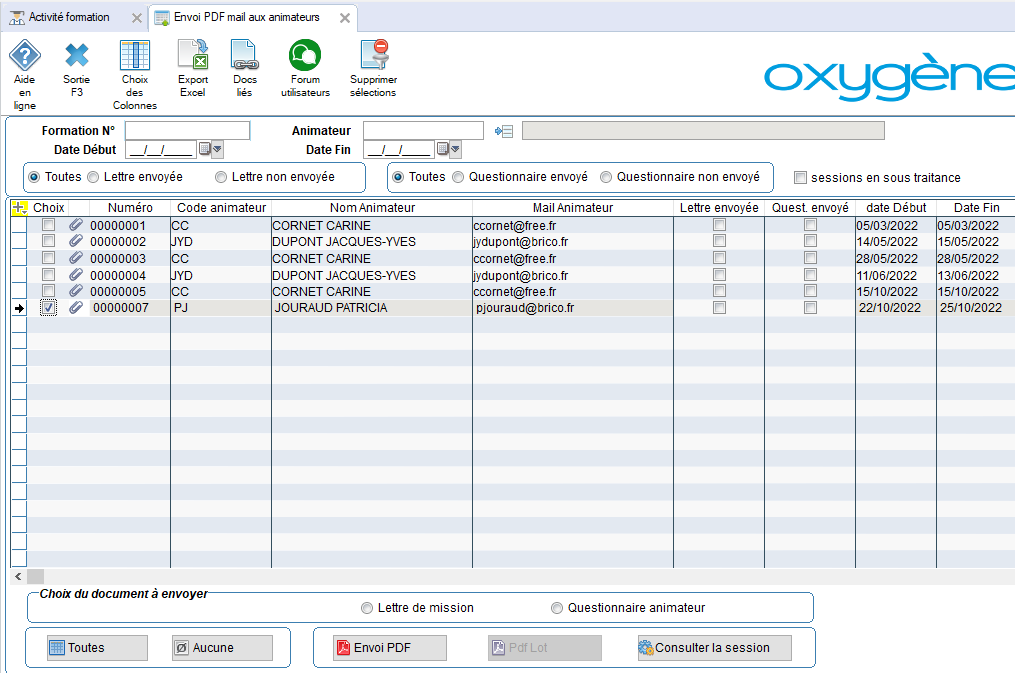Click Consulter la session button
Viewport: 1015px width, 673px height.
[715, 648]
